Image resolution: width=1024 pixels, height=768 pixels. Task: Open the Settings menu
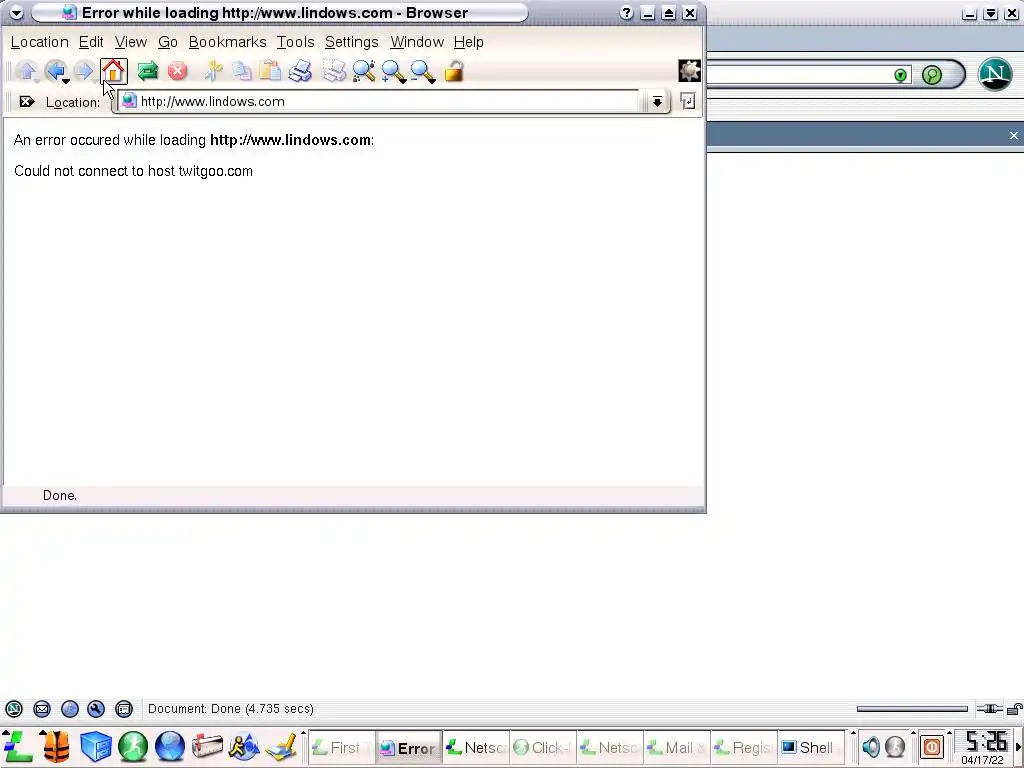coord(351,42)
